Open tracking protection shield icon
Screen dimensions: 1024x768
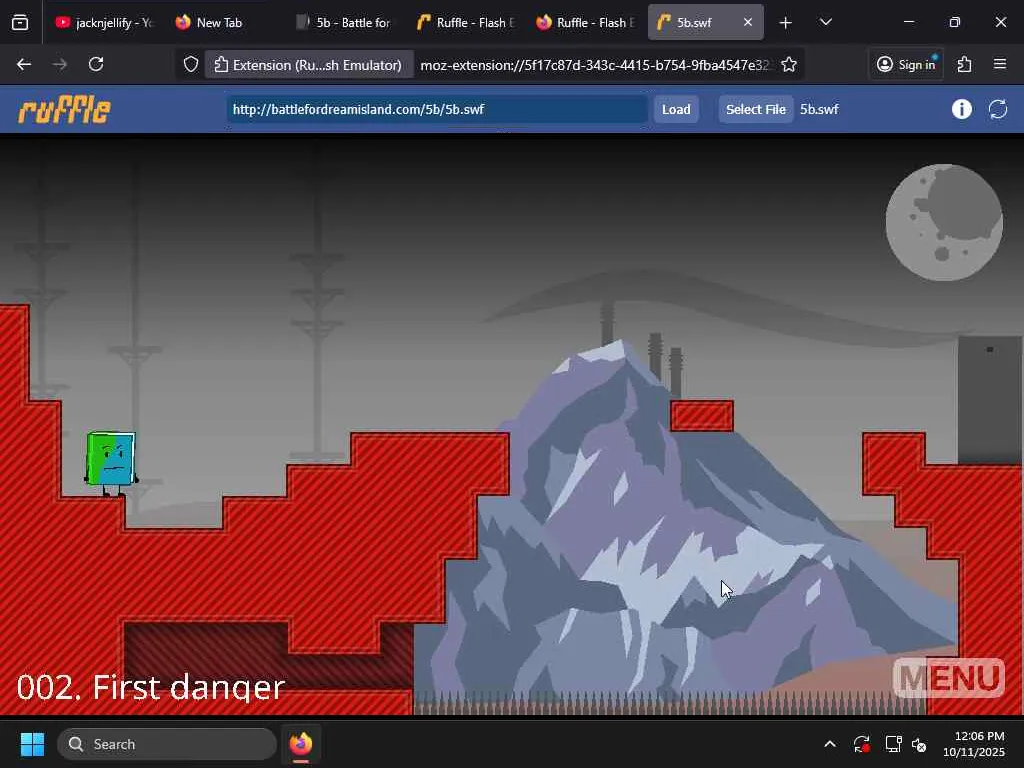[191, 65]
